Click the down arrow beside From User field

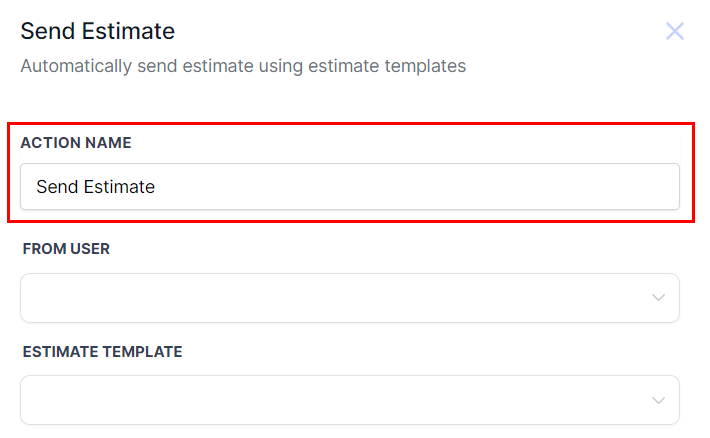click(x=658, y=298)
